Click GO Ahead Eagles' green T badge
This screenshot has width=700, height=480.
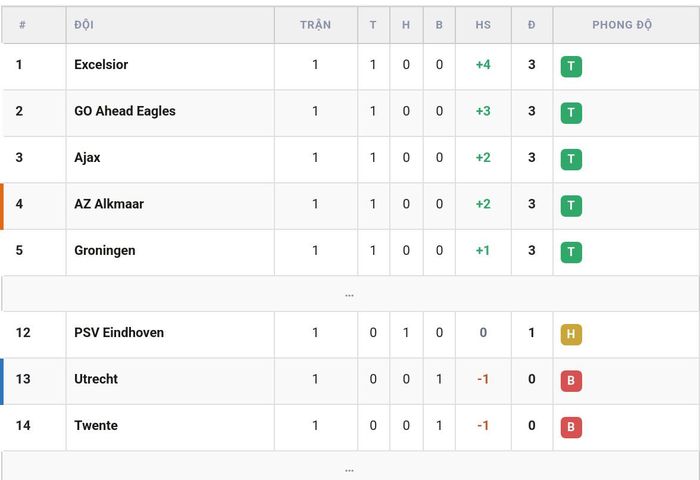point(571,113)
